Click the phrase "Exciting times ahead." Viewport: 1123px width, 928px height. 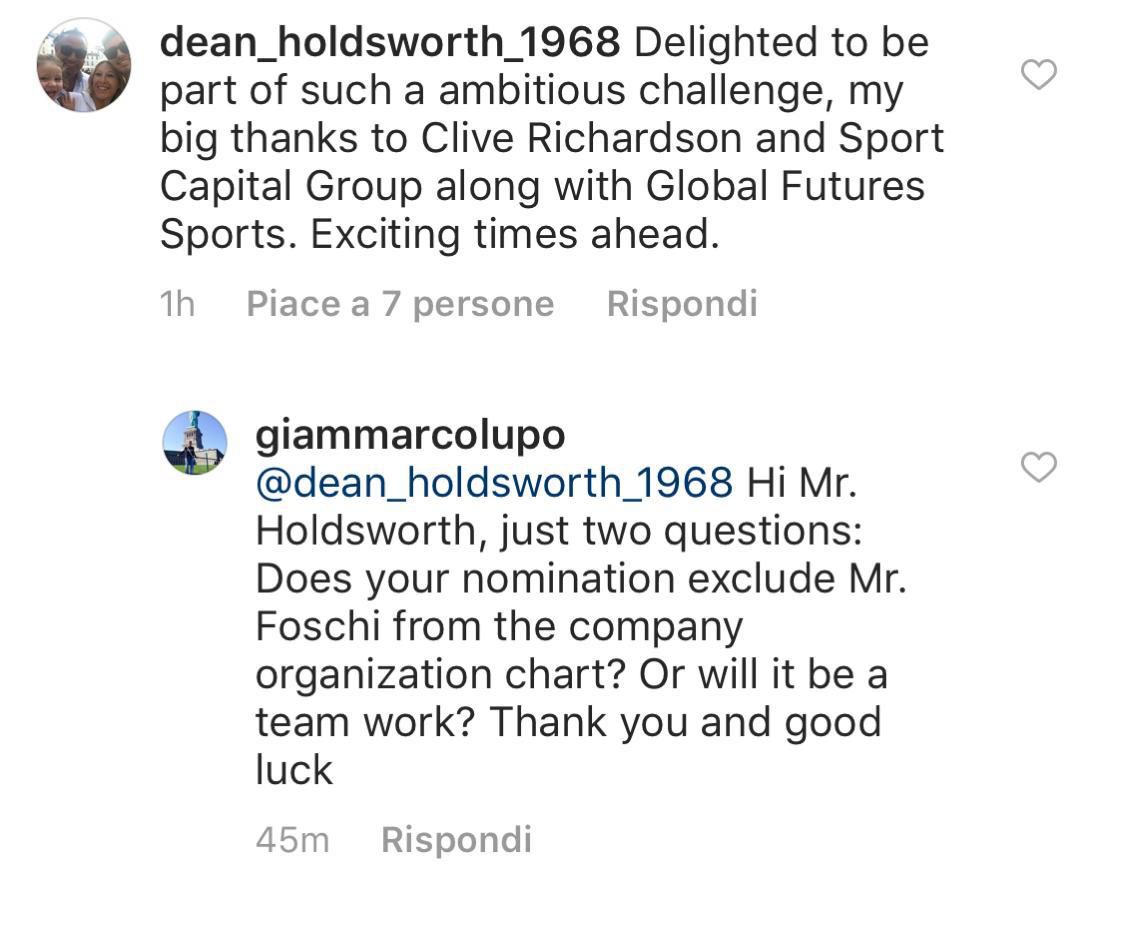coord(514,235)
